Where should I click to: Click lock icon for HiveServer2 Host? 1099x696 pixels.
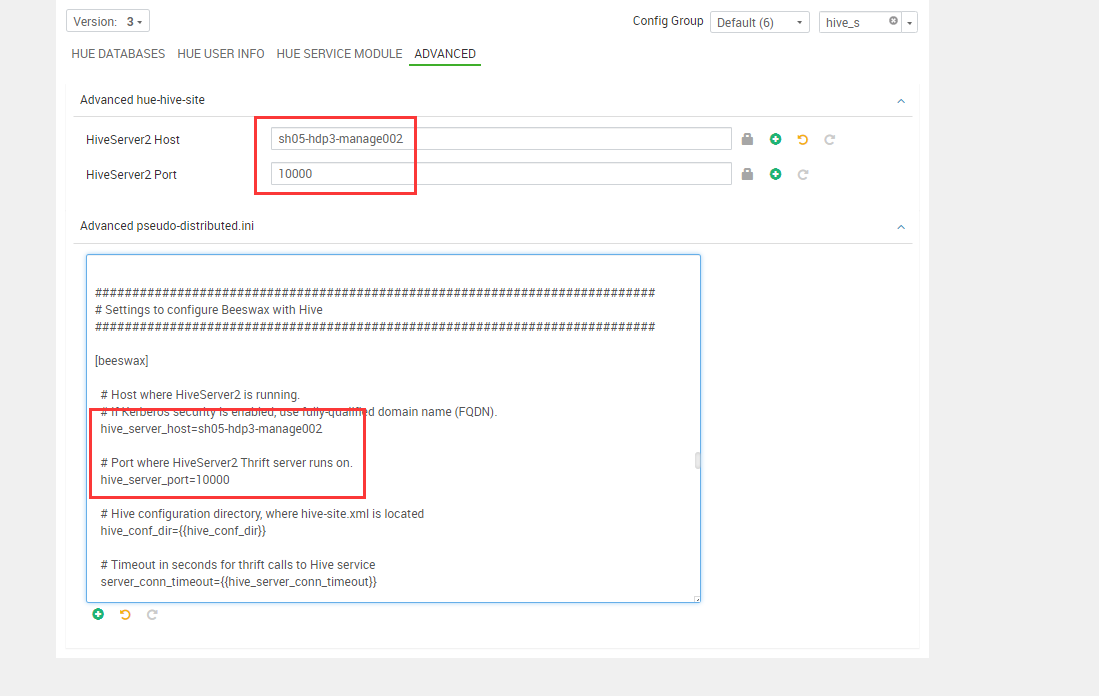pos(747,139)
